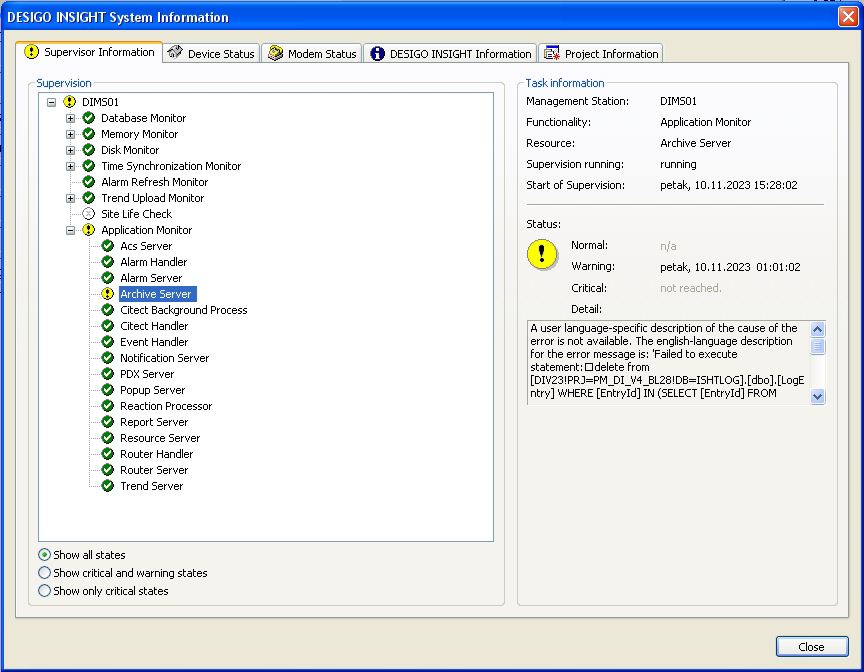The width and height of the screenshot is (864, 672).
Task: Select Show critical and warning states
Action: (x=44, y=573)
